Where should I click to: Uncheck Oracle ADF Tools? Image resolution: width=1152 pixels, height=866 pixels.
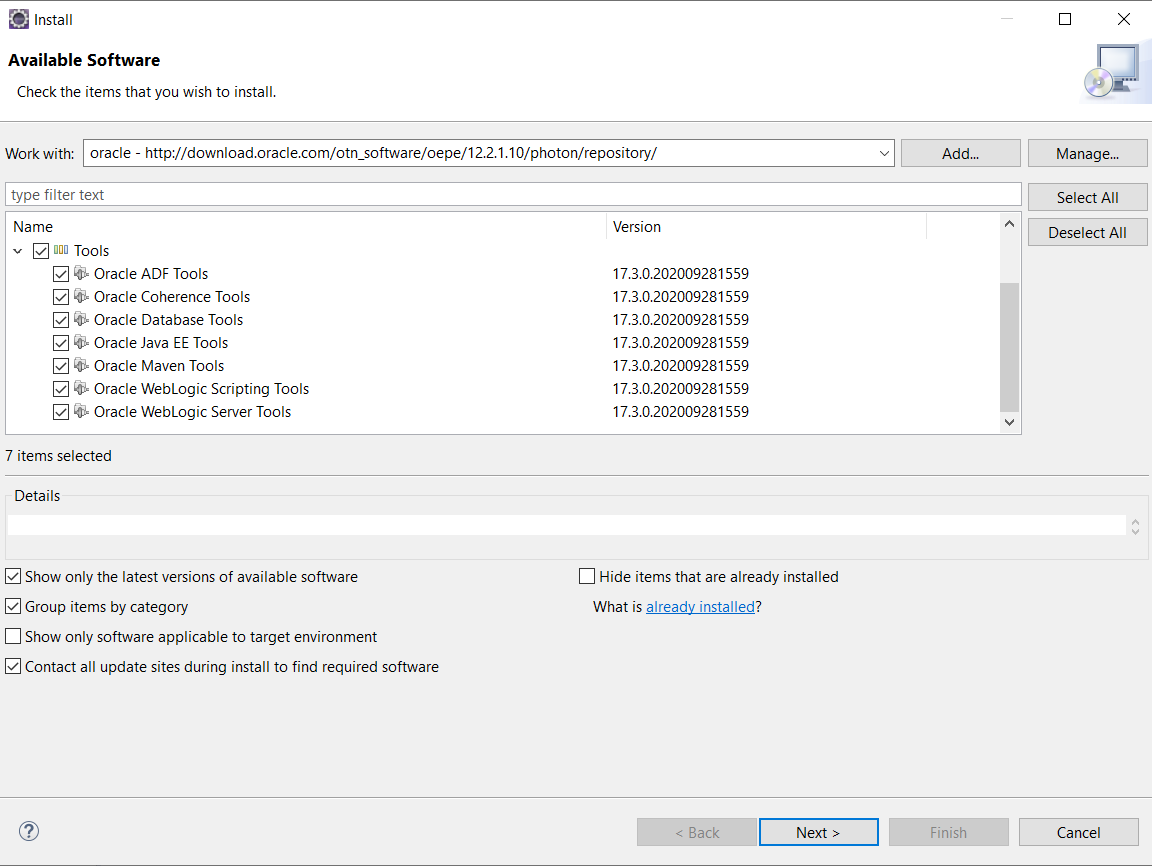(61, 274)
